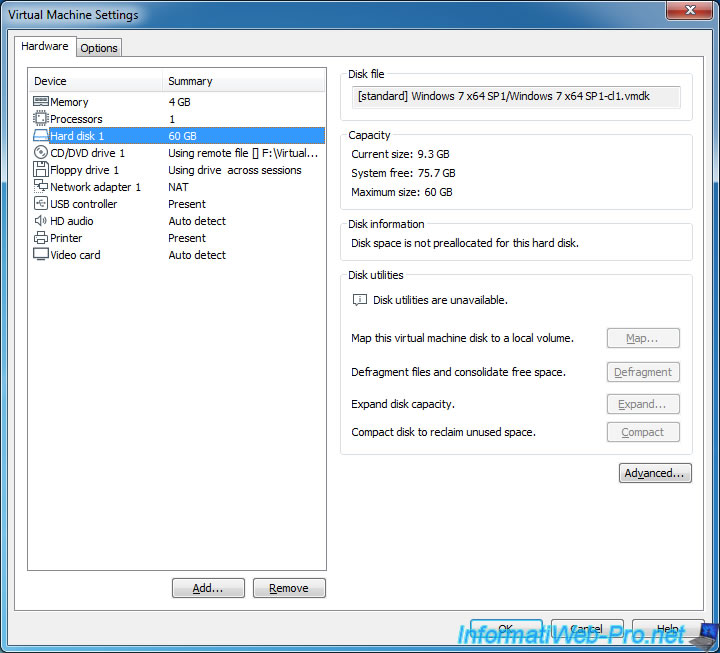720x653 pixels.
Task: Click the CD/DVD drive 1 disc icon
Action: [x=41, y=153]
